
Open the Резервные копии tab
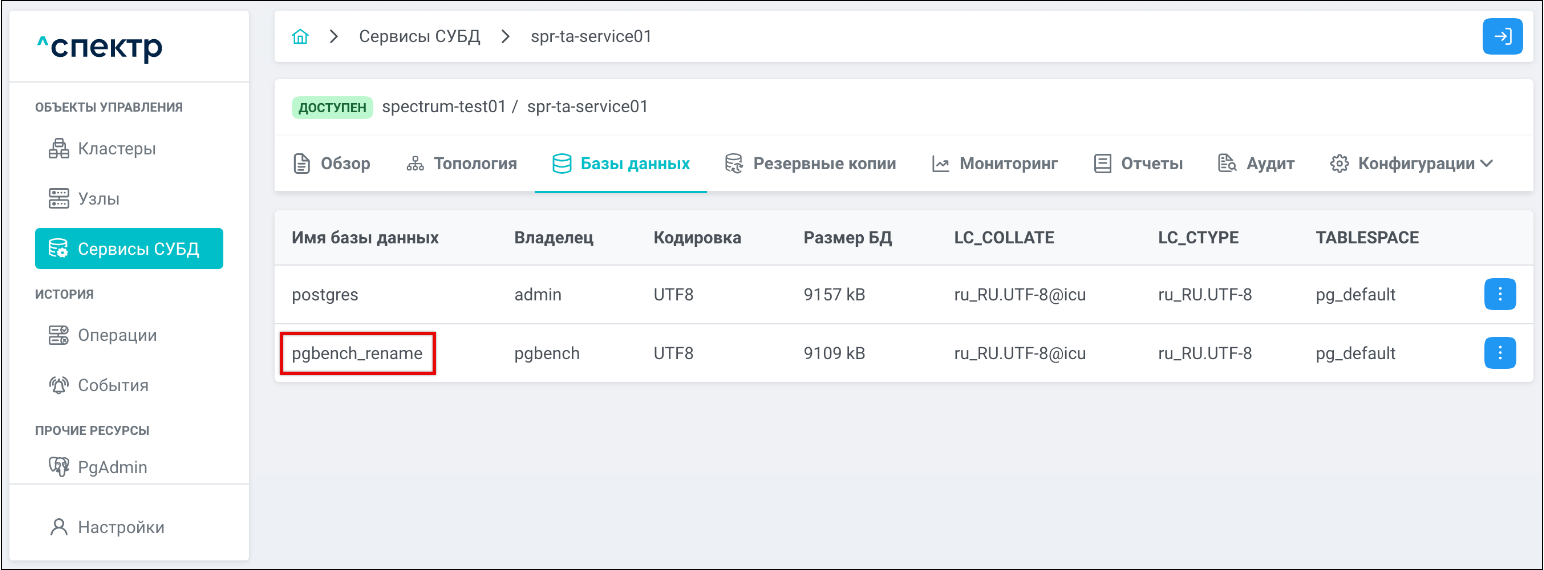(811, 163)
